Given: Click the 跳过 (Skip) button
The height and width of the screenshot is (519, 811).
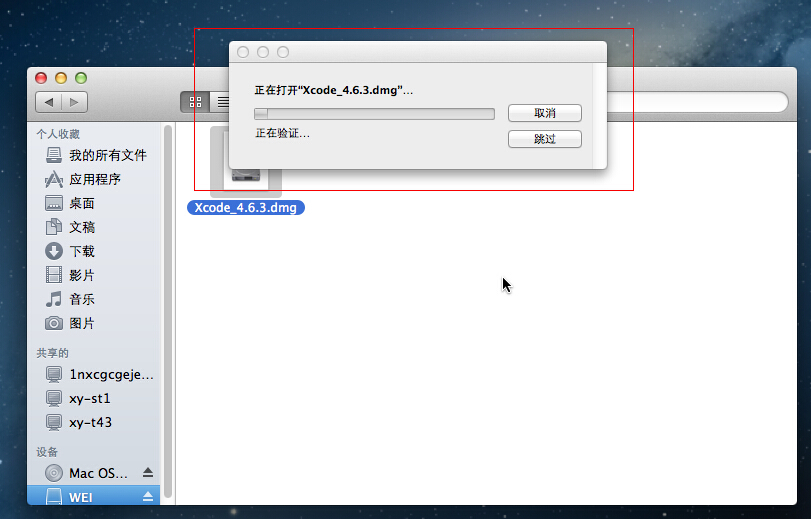Looking at the screenshot, I should [x=545, y=139].
